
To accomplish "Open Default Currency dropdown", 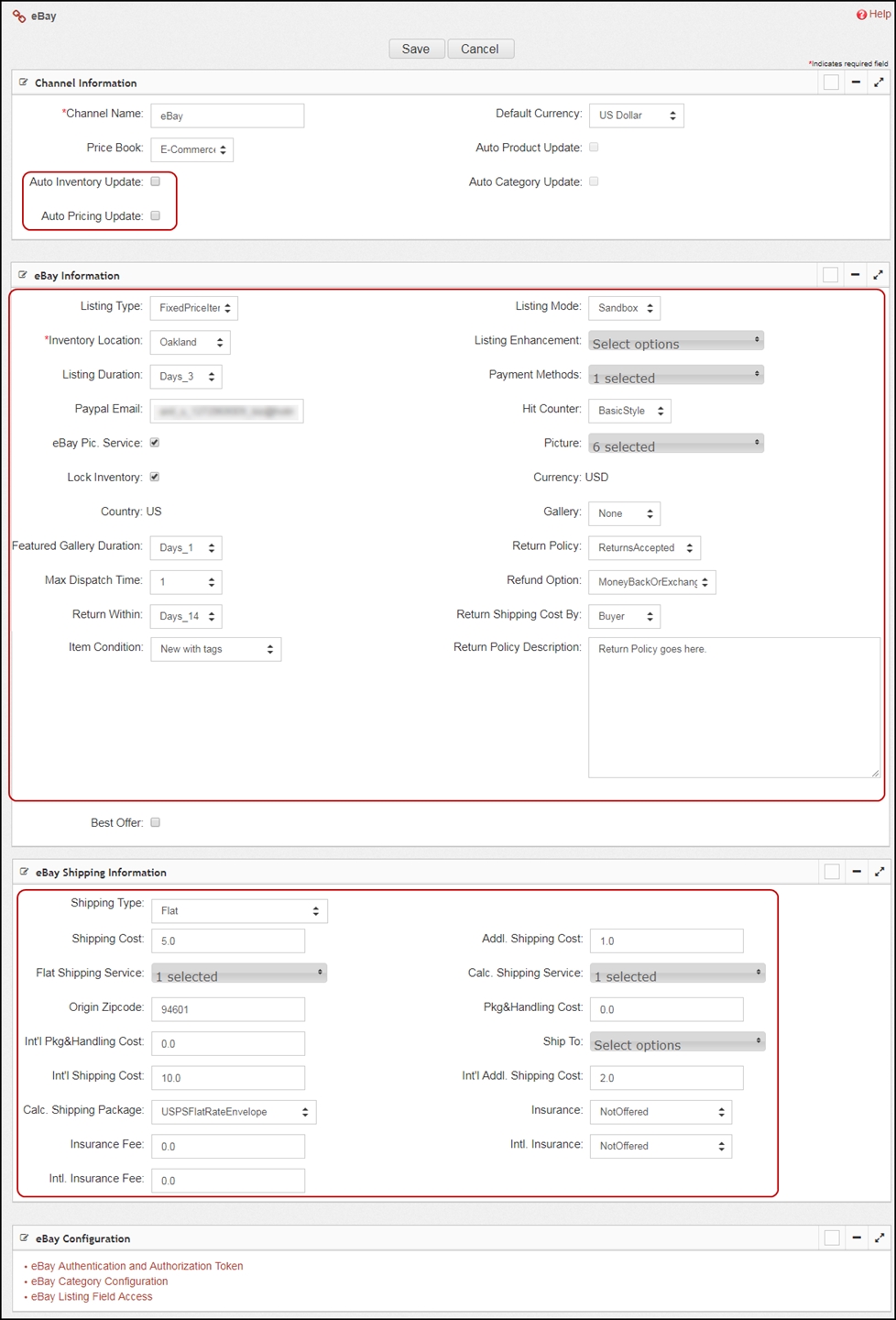I will click(636, 115).
